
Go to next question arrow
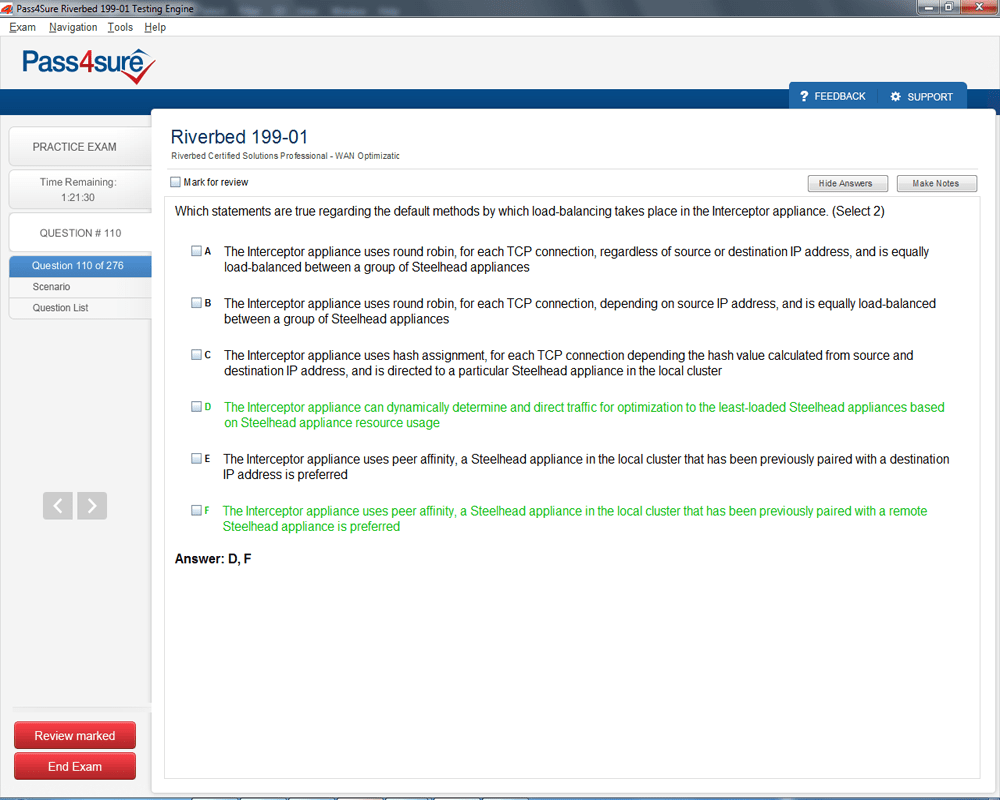tap(92, 506)
